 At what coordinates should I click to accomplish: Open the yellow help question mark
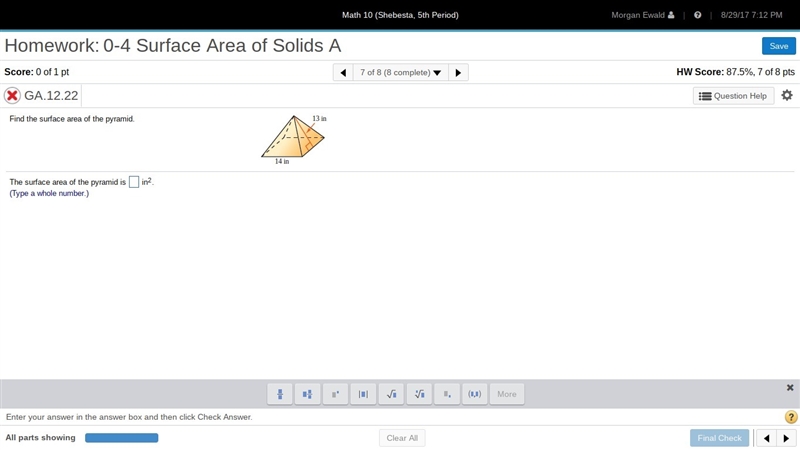coord(791,417)
